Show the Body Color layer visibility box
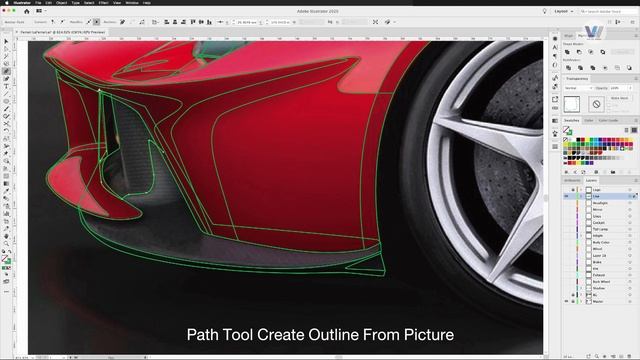This screenshot has height=360, width=640. coord(566,242)
